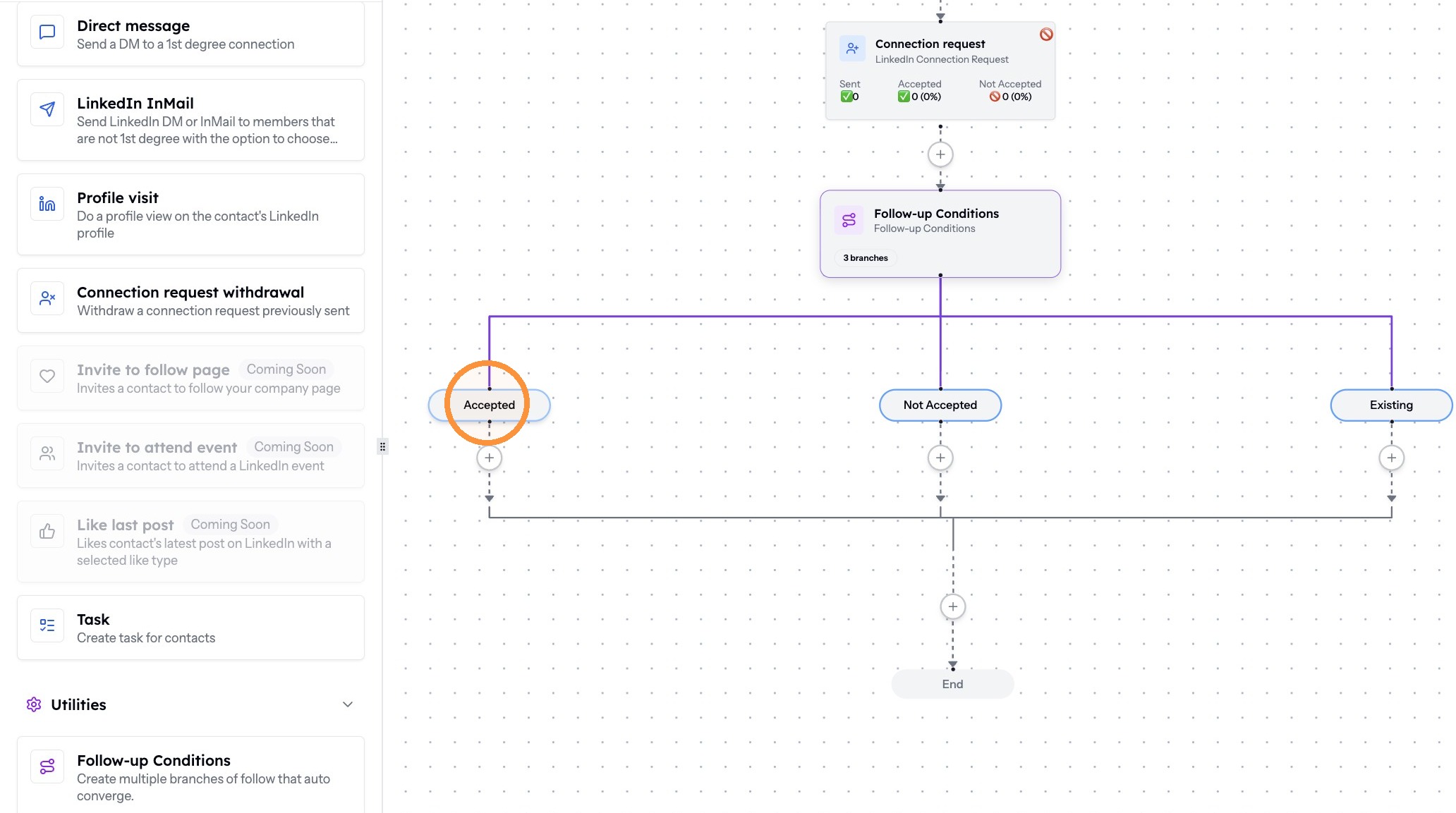
Task: Click the green Sent checkmark icon
Action: click(846, 97)
